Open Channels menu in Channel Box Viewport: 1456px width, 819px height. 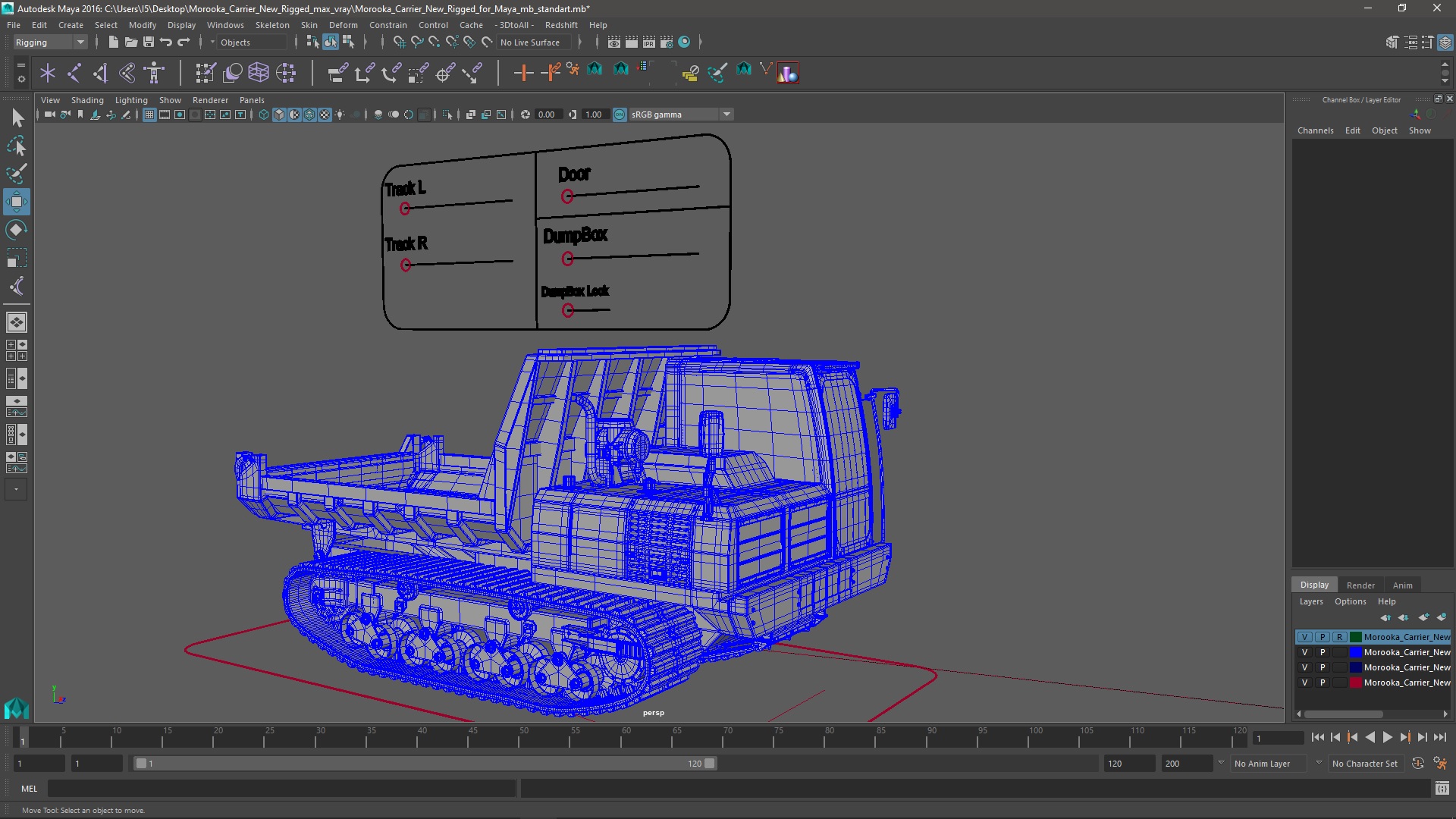pos(1315,130)
